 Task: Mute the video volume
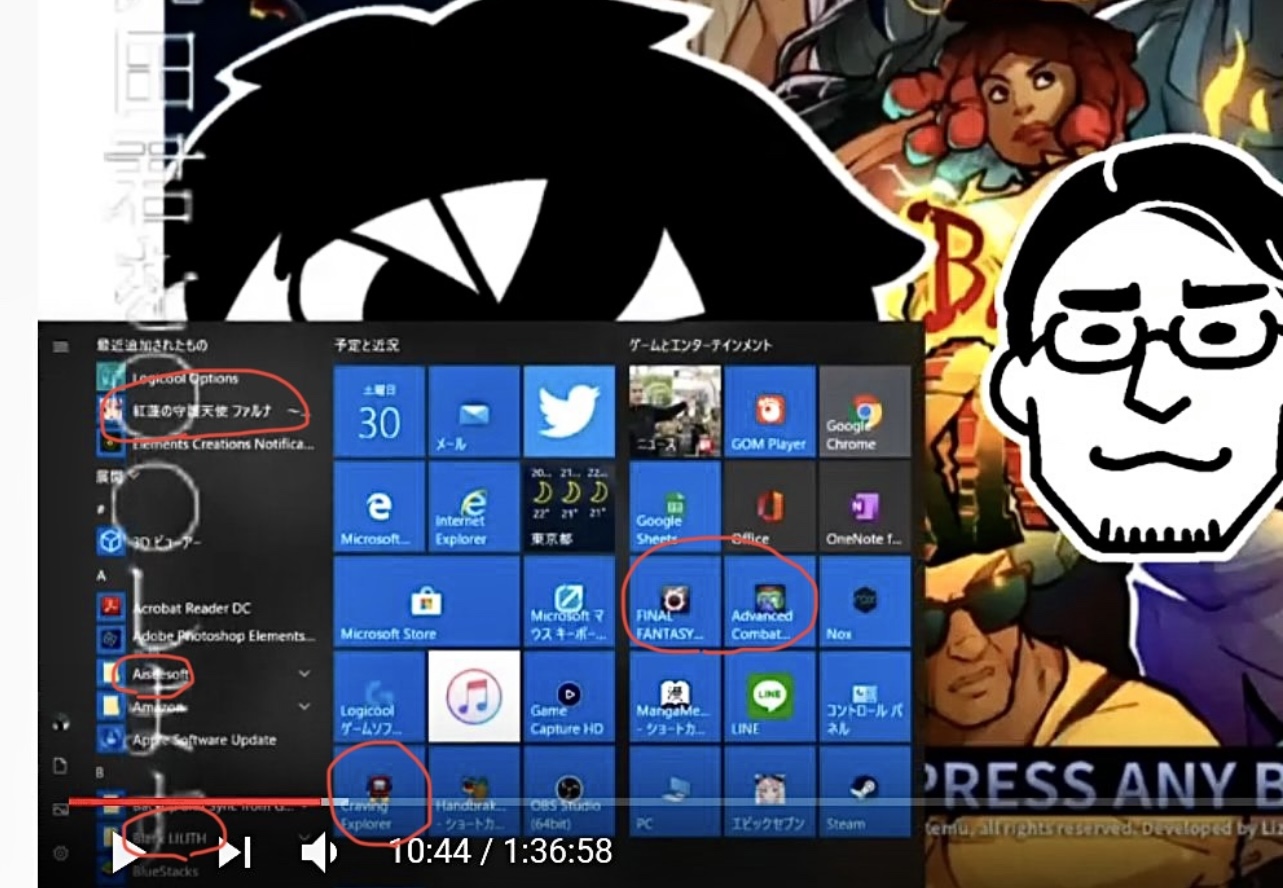click(320, 853)
